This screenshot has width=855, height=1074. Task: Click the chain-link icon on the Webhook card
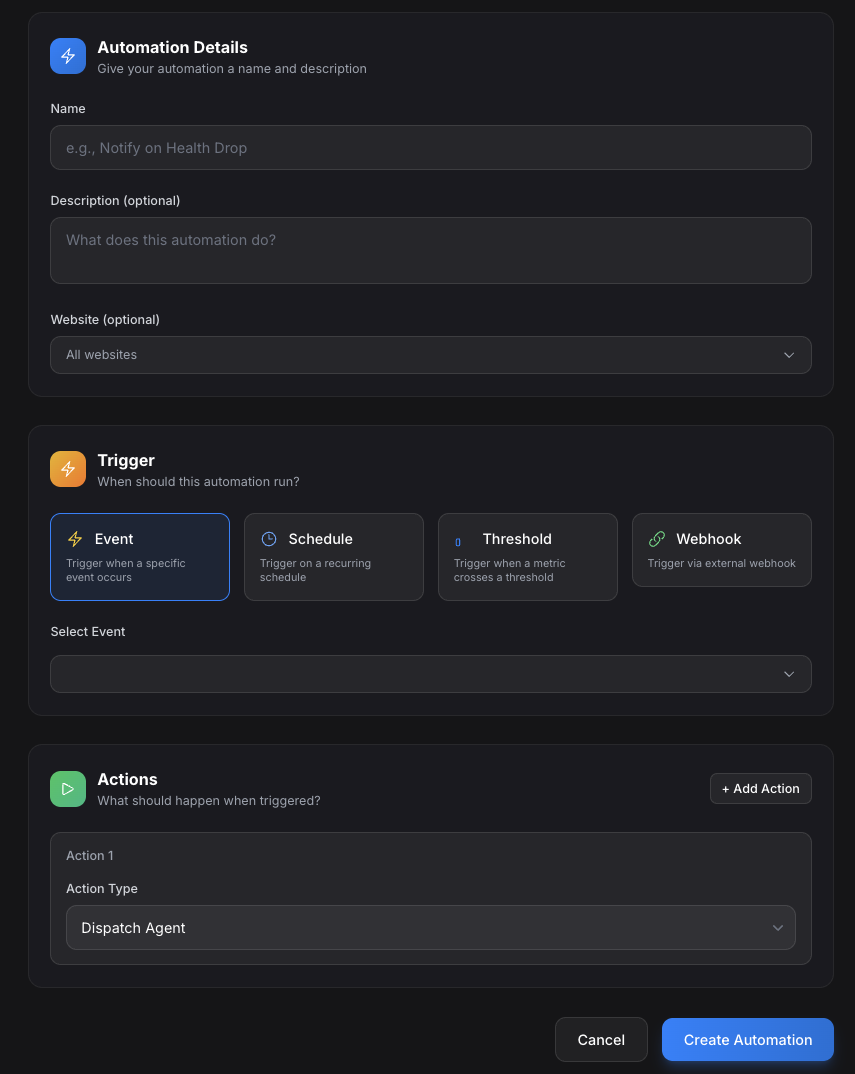[x=656, y=538]
